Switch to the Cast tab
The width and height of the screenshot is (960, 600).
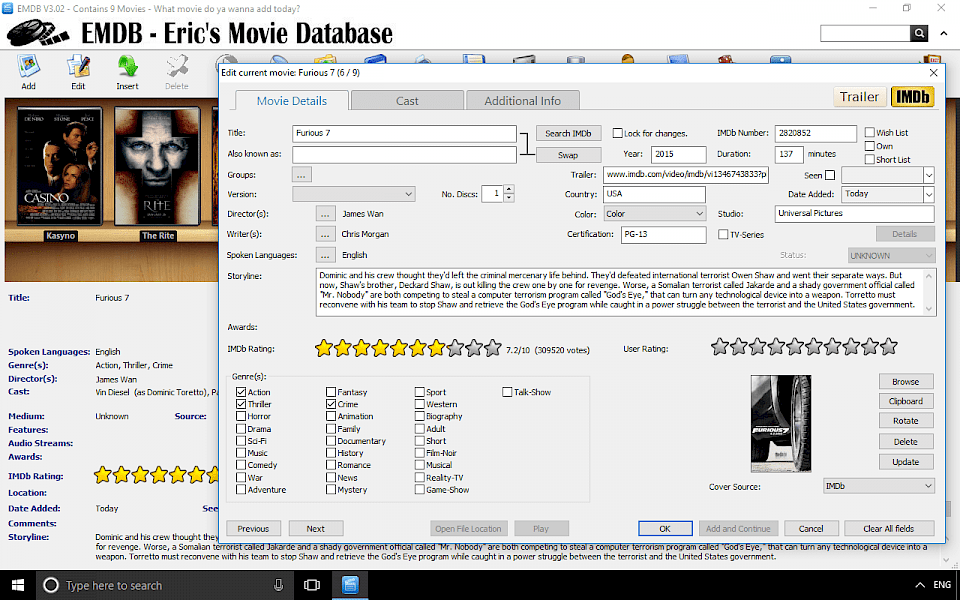407,101
